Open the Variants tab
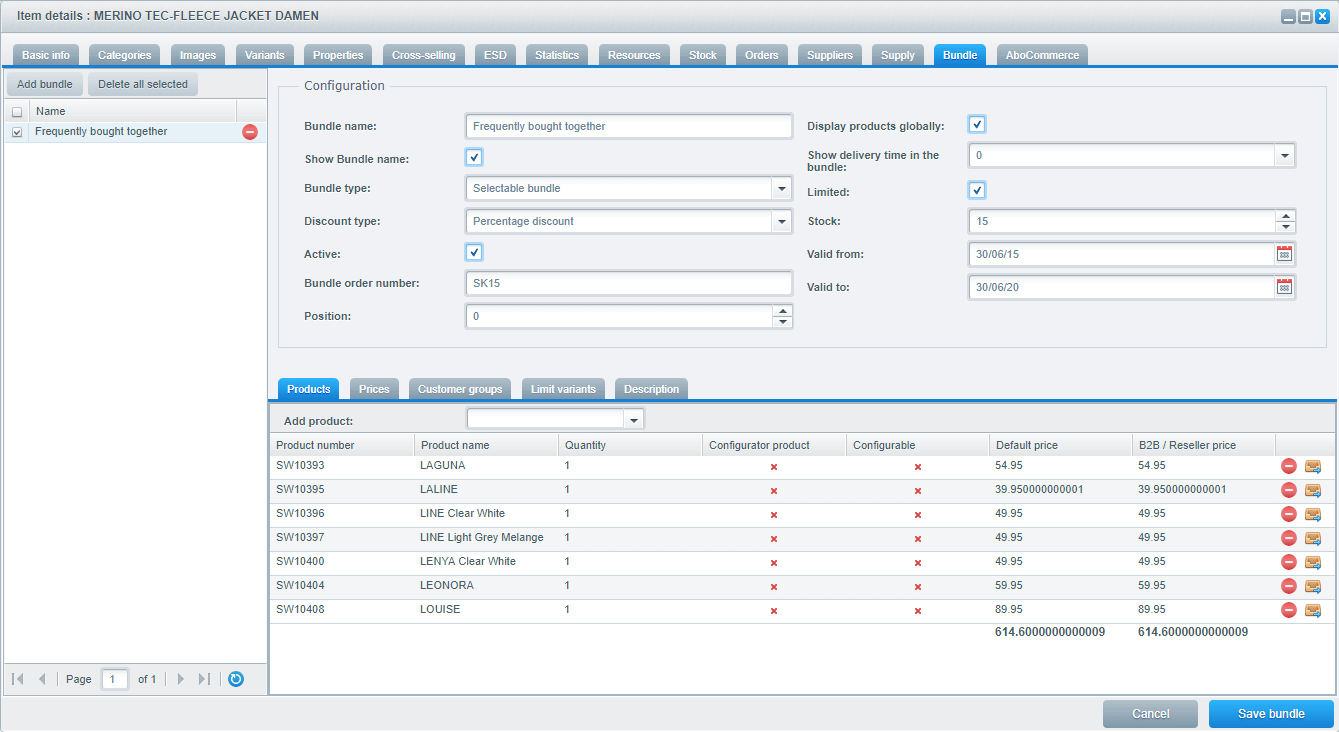This screenshot has width=1339, height=732. 265,55
